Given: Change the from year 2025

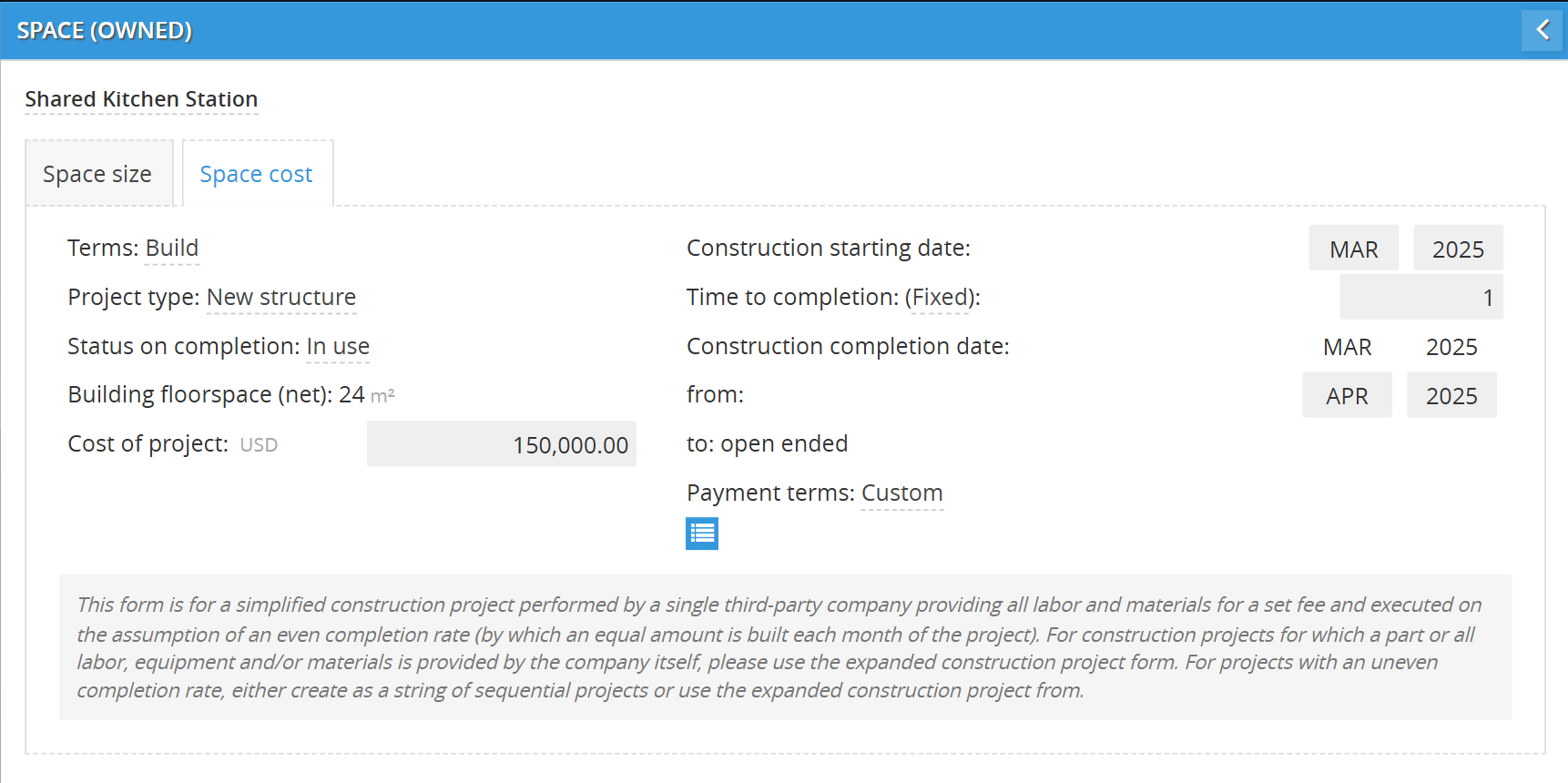Looking at the screenshot, I should pyautogui.click(x=1451, y=396).
